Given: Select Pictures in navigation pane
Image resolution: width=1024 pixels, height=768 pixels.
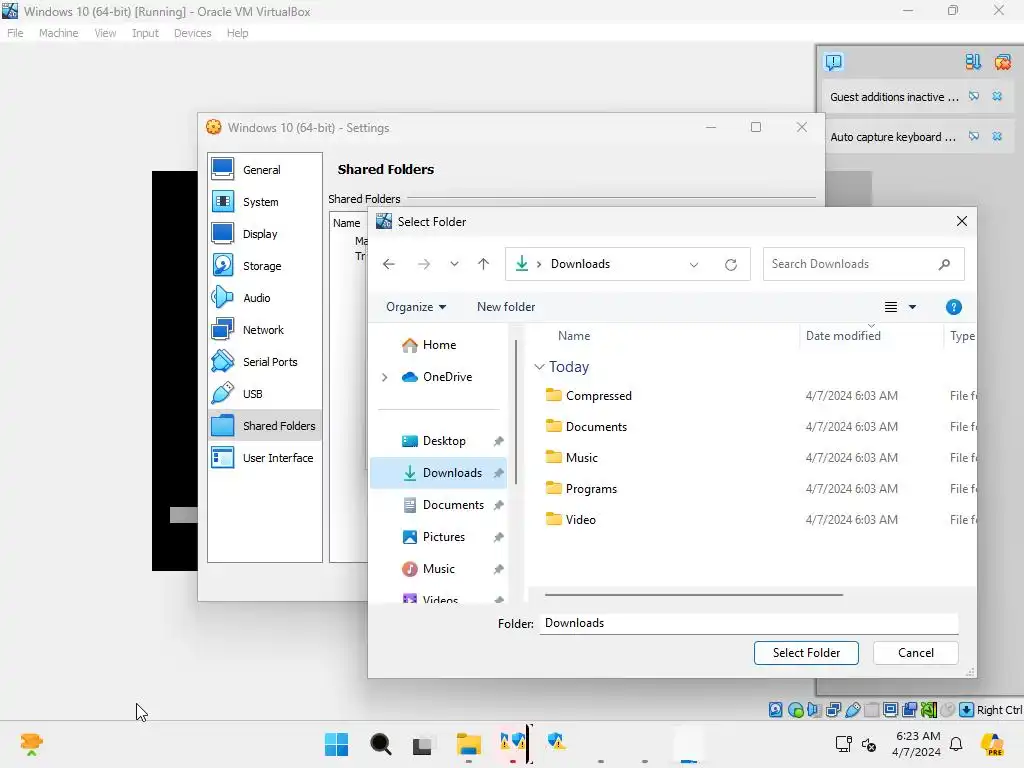Looking at the screenshot, I should point(444,537).
